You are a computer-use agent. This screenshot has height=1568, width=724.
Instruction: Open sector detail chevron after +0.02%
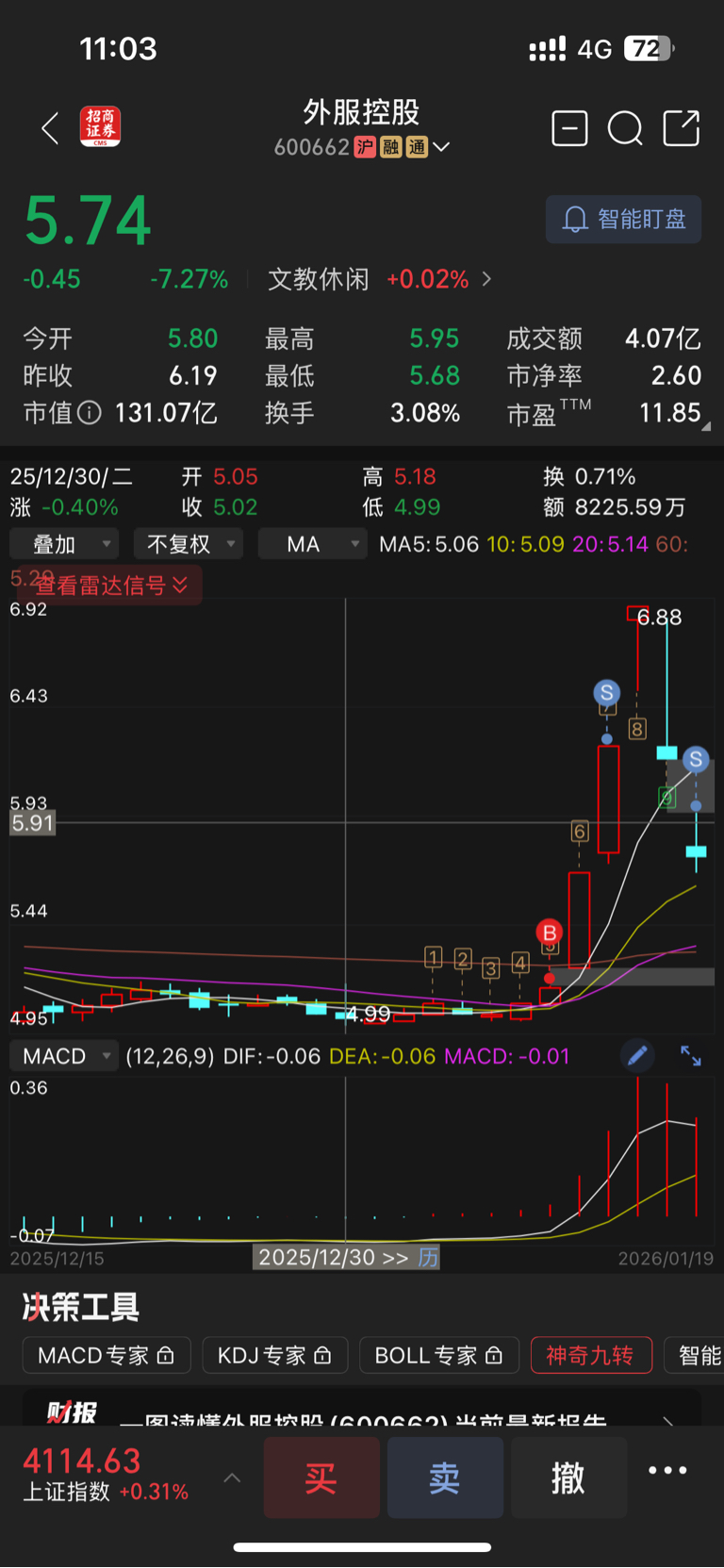click(486, 279)
